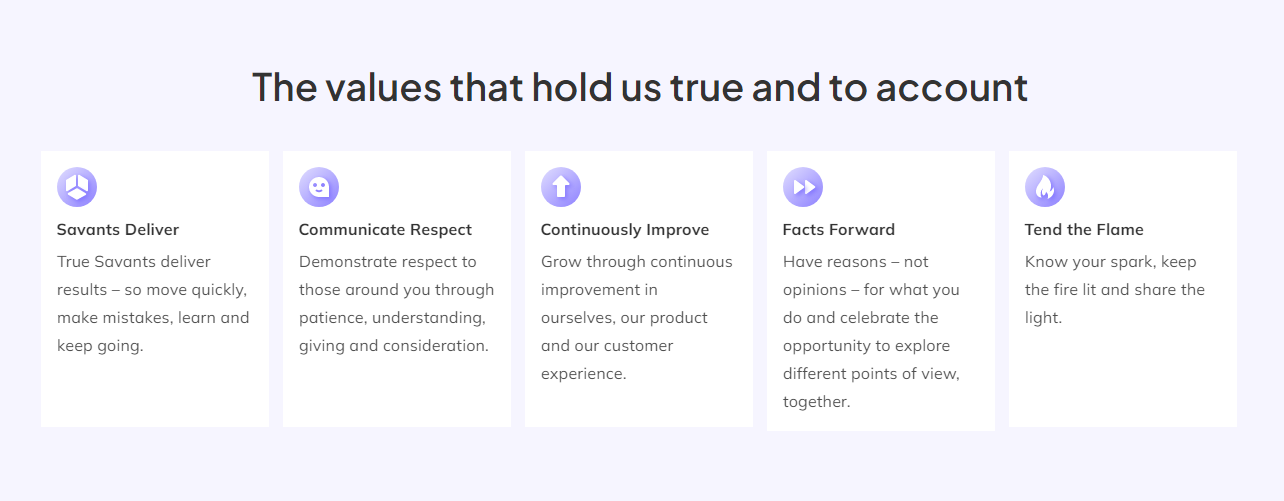Click the Continuously Improve title

tap(625, 230)
